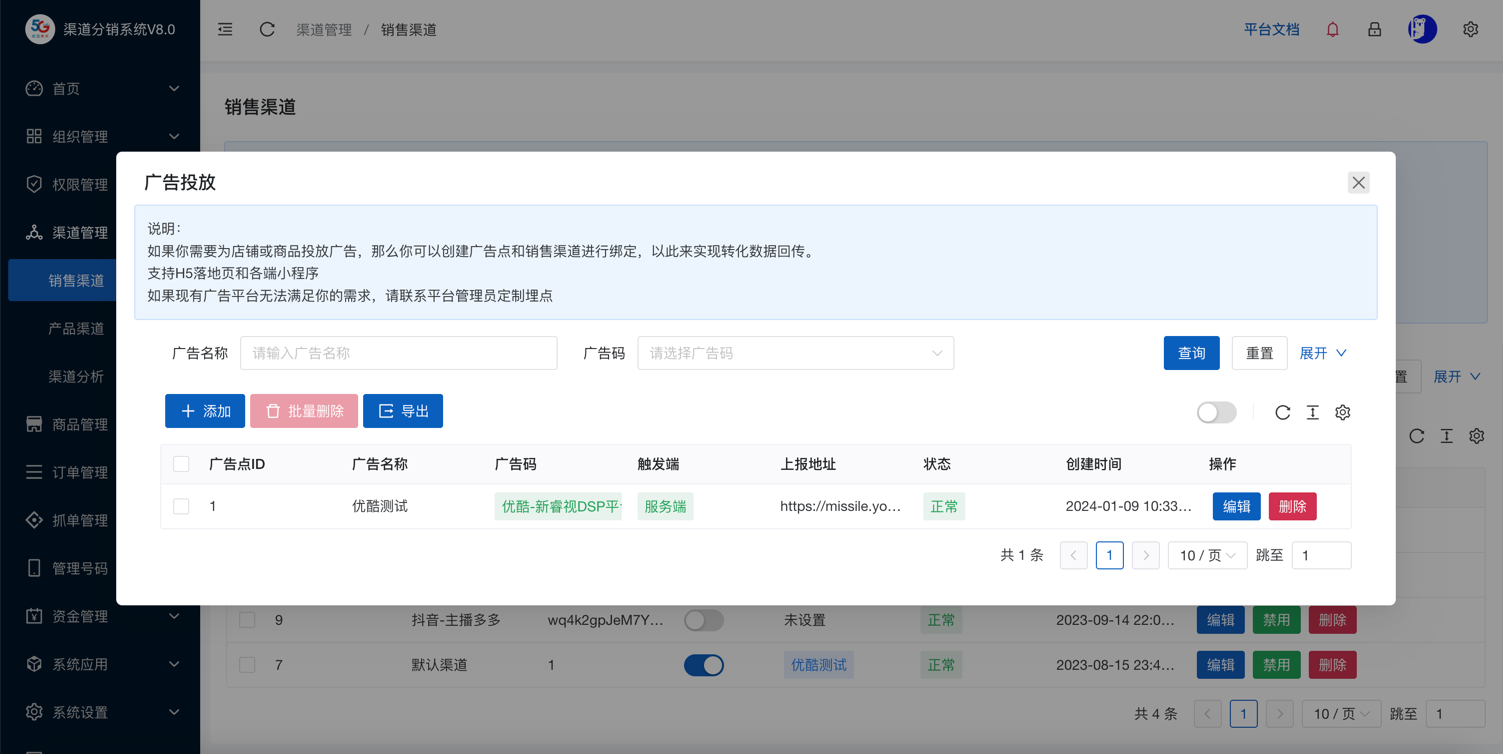Open the 10 / 页 page size dropdown
The image size is (1503, 754).
pyautogui.click(x=1207, y=555)
